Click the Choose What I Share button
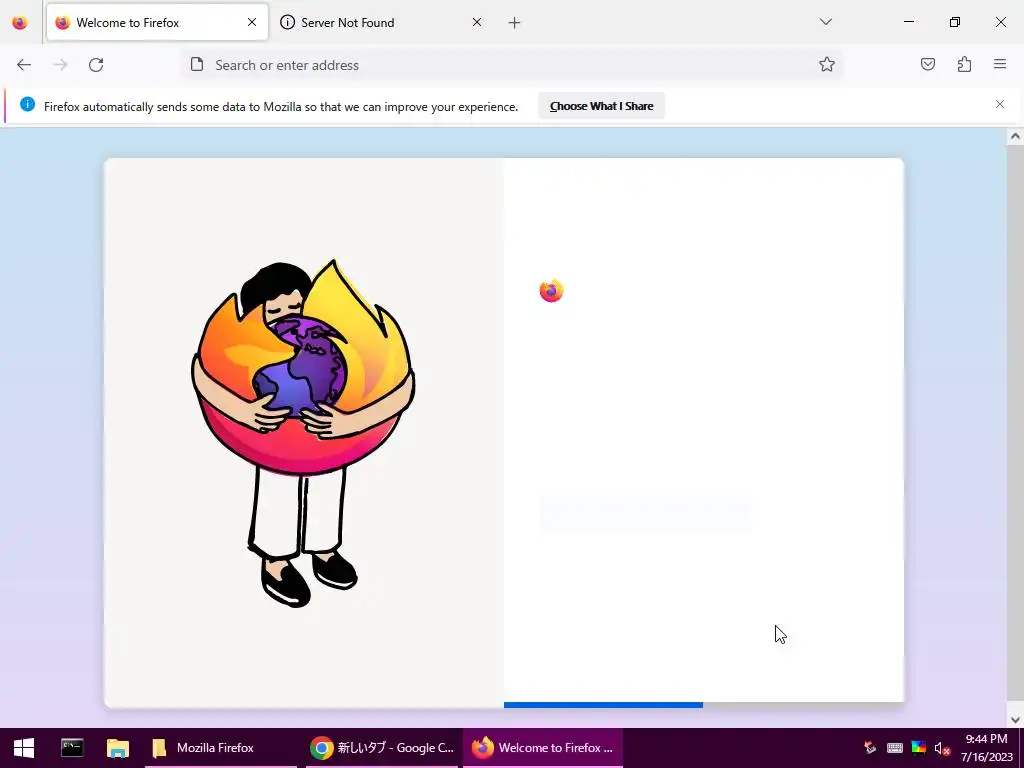Viewport: 1024px width, 768px height. (x=601, y=106)
